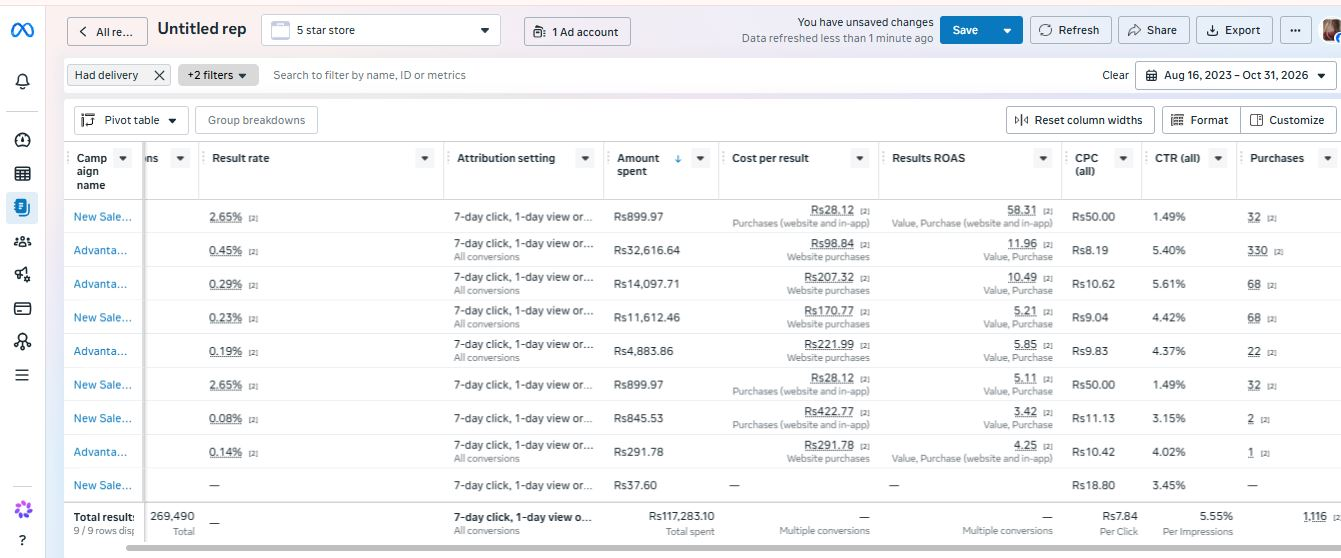Click the 58.31 Results ROAS value
The image size is (1341, 558).
[1021, 210]
